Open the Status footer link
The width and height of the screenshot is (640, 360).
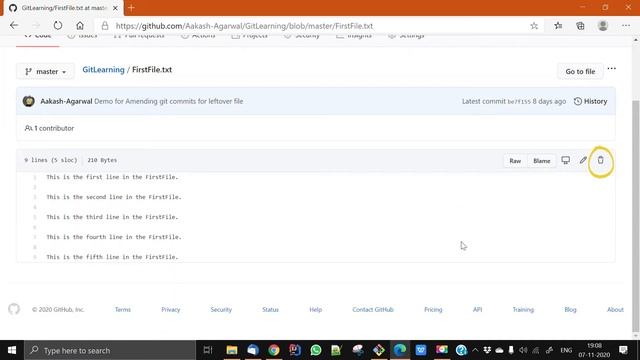click(x=270, y=309)
